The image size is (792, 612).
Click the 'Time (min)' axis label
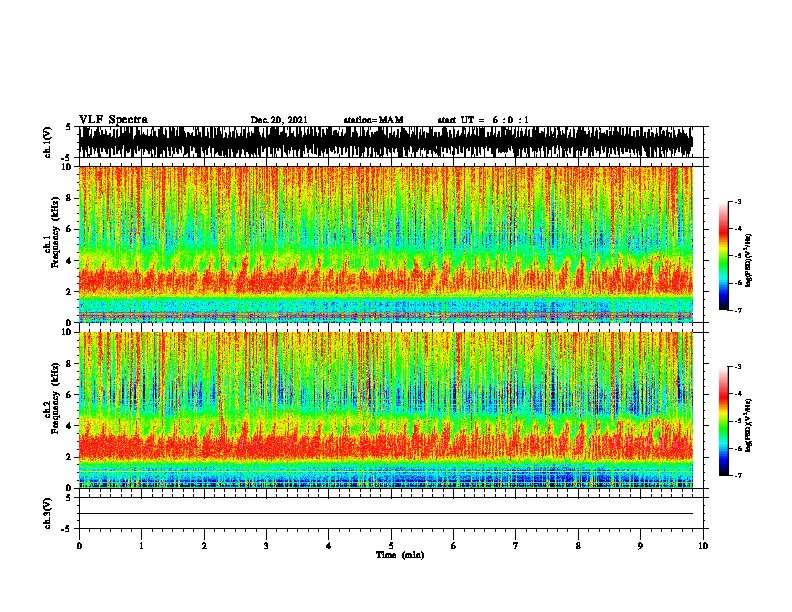400,555
